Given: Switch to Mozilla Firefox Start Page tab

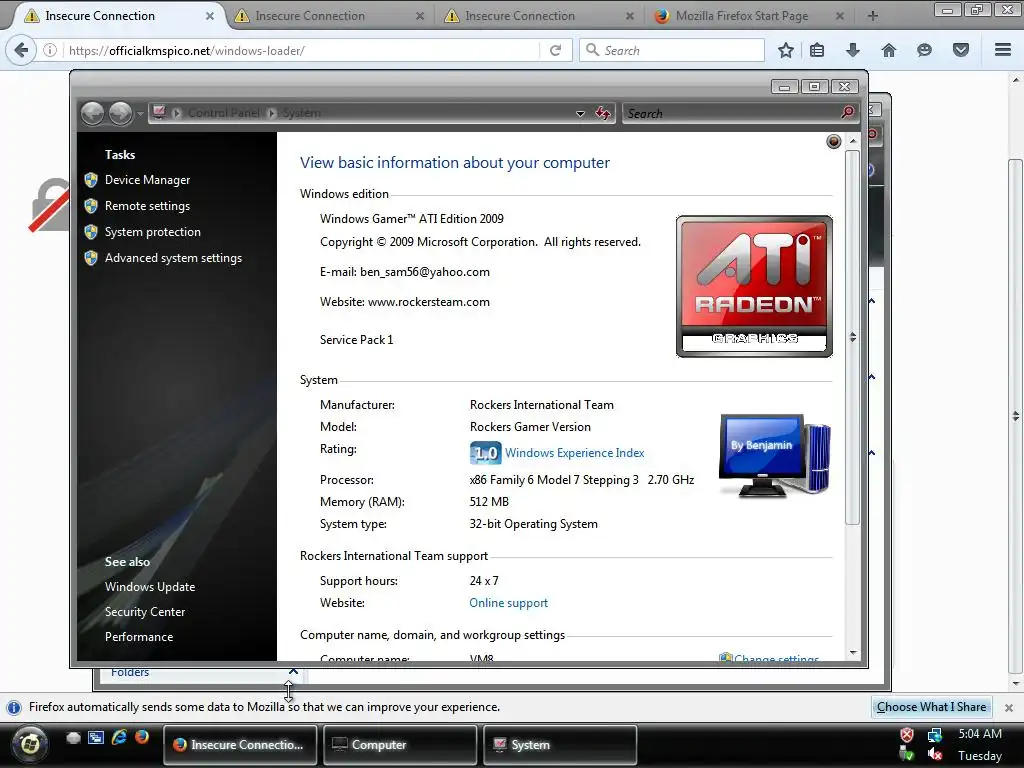Looking at the screenshot, I should point(749,16).
